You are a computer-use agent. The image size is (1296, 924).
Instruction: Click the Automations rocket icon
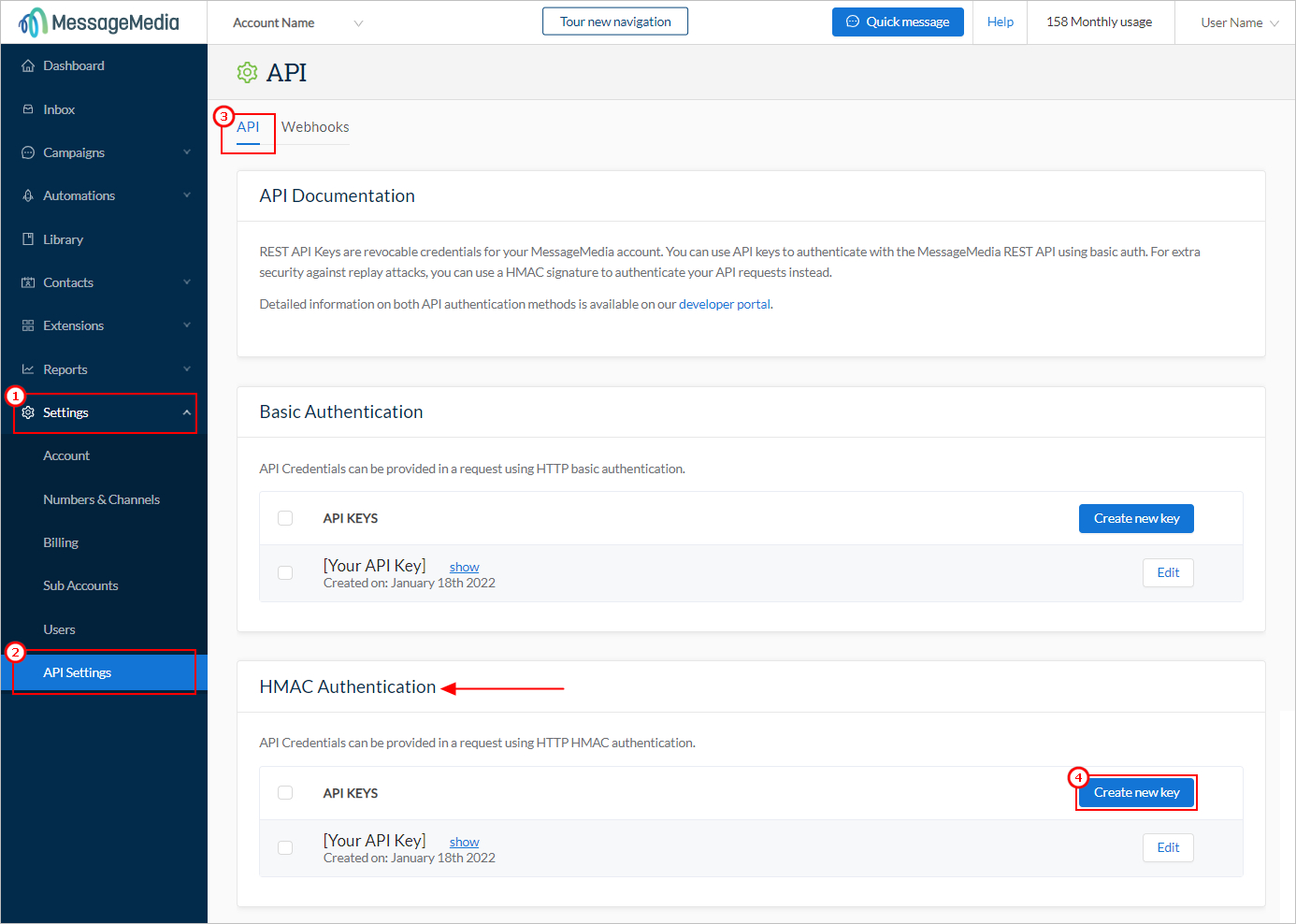point(28,195)
